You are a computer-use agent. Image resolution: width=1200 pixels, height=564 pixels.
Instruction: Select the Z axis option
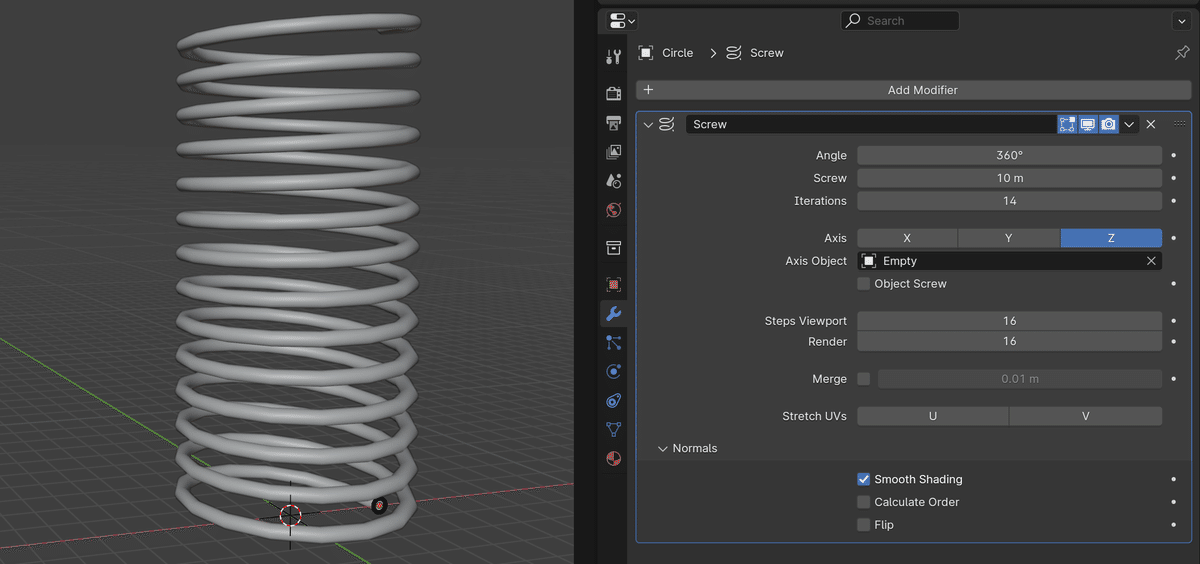pyautogui.click(x=1111, y=238)
